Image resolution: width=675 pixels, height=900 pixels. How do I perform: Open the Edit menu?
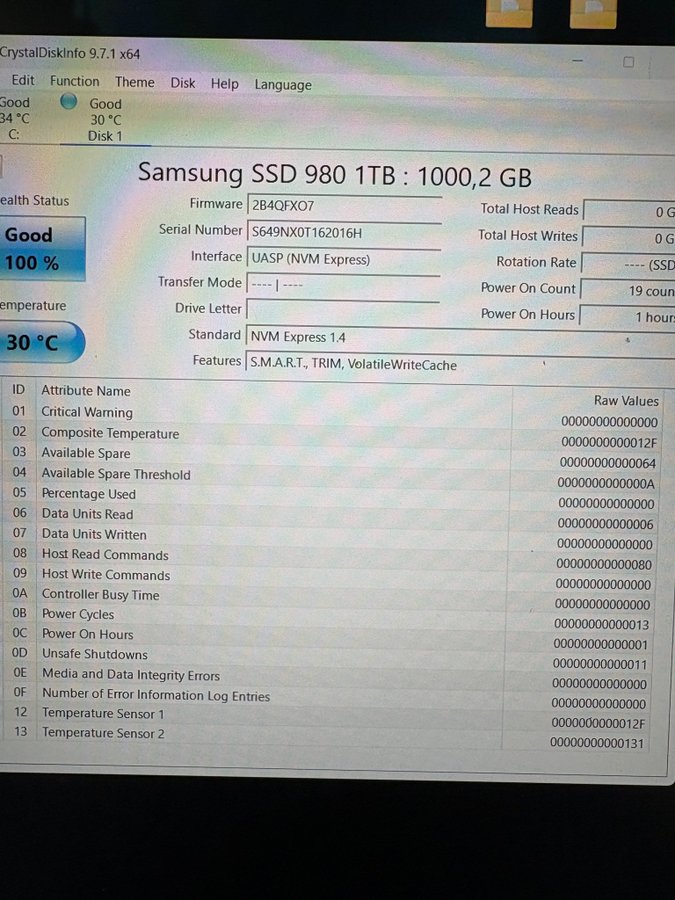(22, 81)
